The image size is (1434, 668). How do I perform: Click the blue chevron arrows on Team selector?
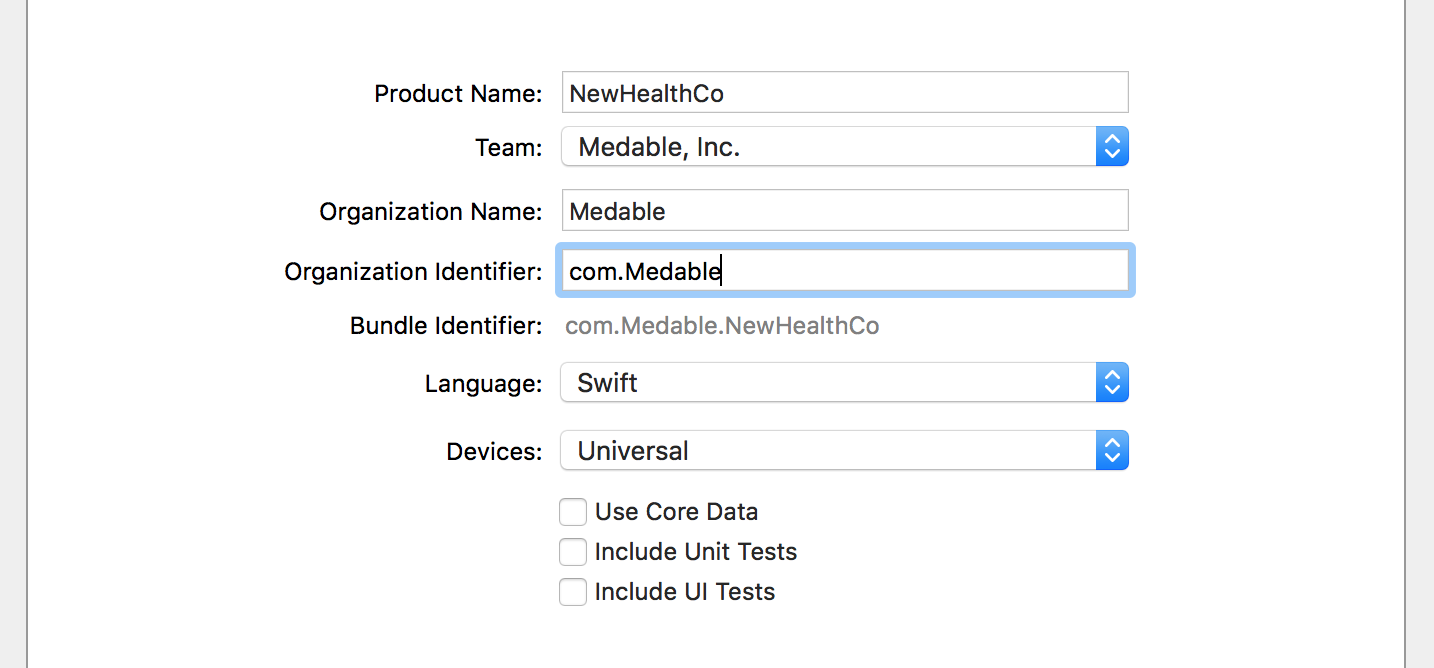coord(1112,147)
